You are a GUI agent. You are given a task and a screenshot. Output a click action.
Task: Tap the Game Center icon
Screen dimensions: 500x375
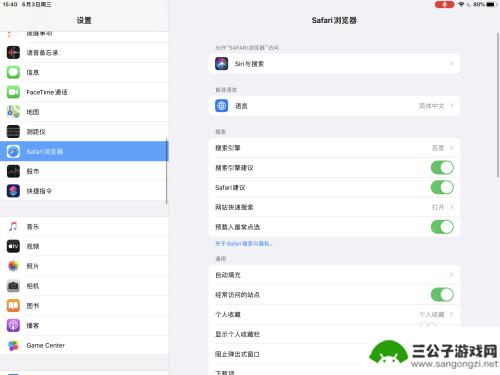coord(13,345)
